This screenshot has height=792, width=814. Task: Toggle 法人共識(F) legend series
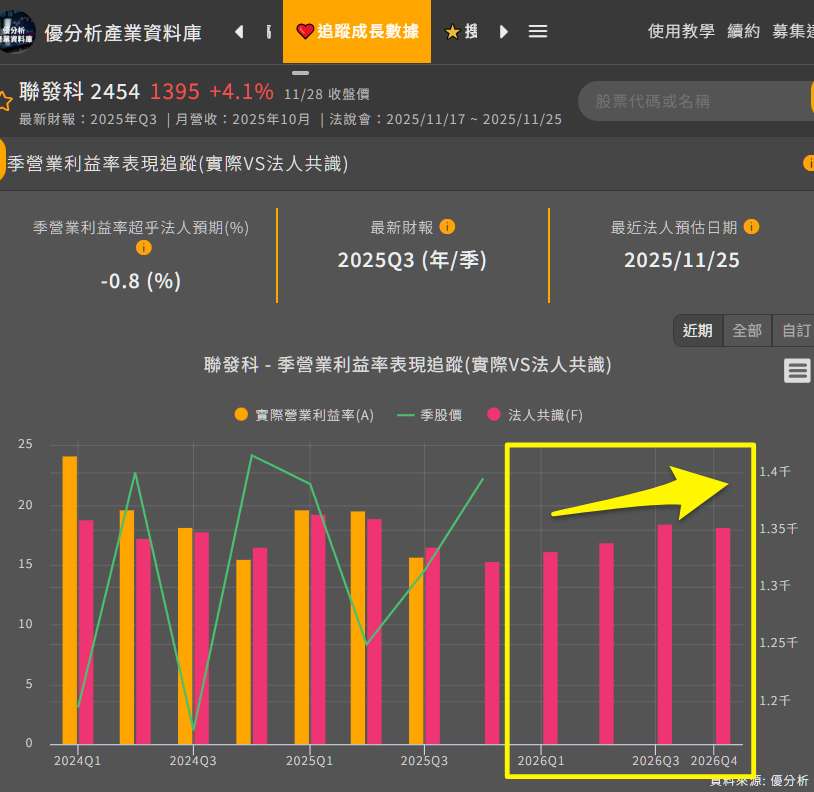(x=534, y=415)
